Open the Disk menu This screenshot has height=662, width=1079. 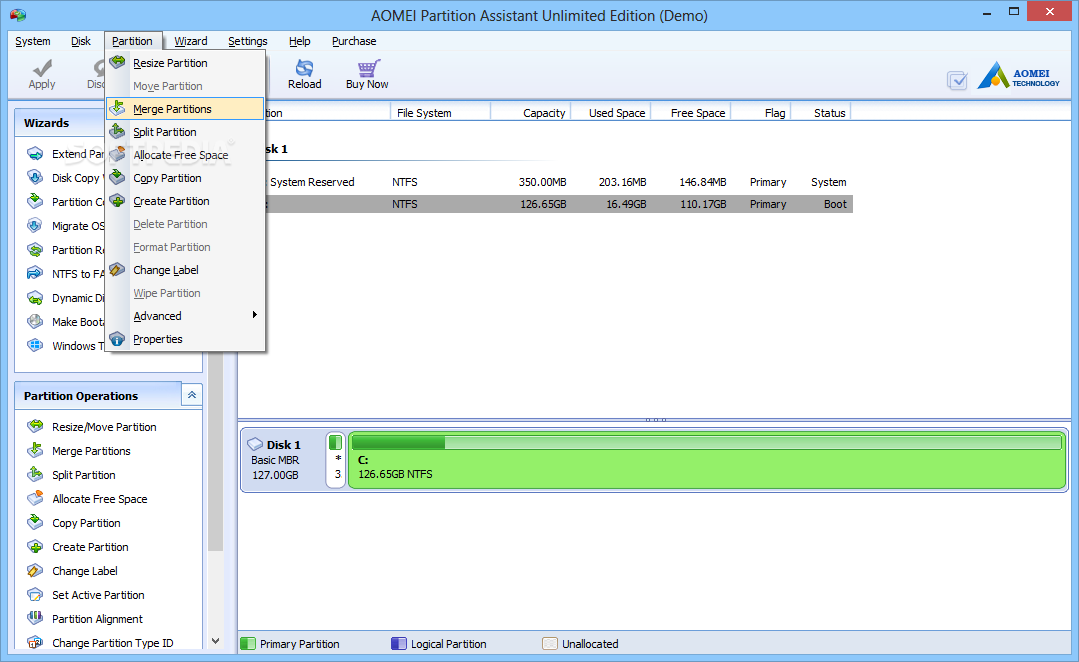81,41
